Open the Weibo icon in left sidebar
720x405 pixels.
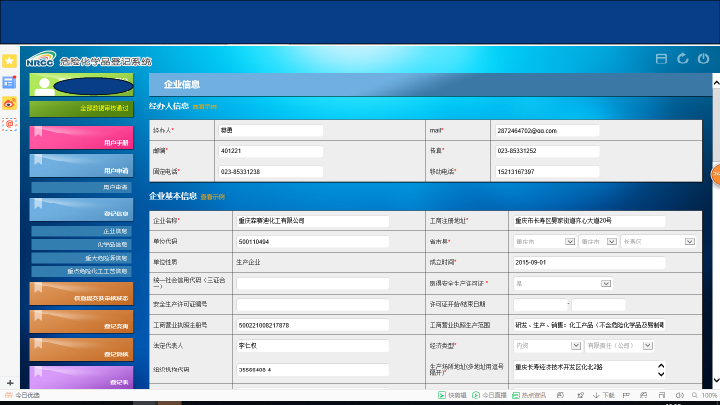9,103
